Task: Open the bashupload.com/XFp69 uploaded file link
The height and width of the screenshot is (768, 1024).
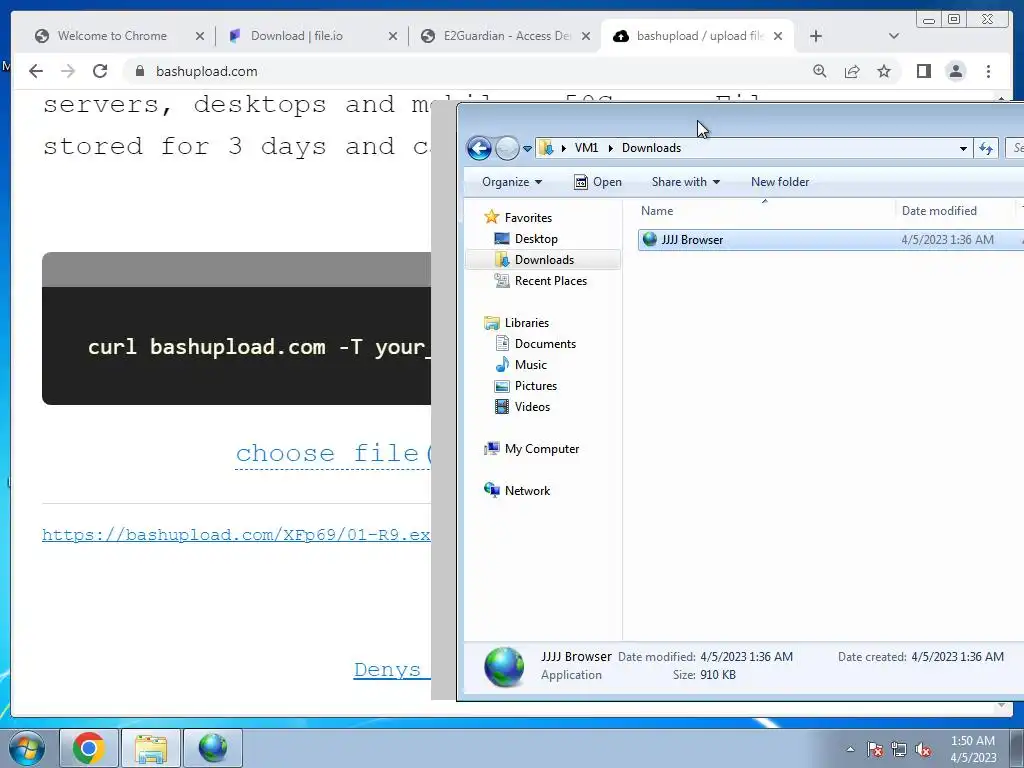Action: [236, 535]
